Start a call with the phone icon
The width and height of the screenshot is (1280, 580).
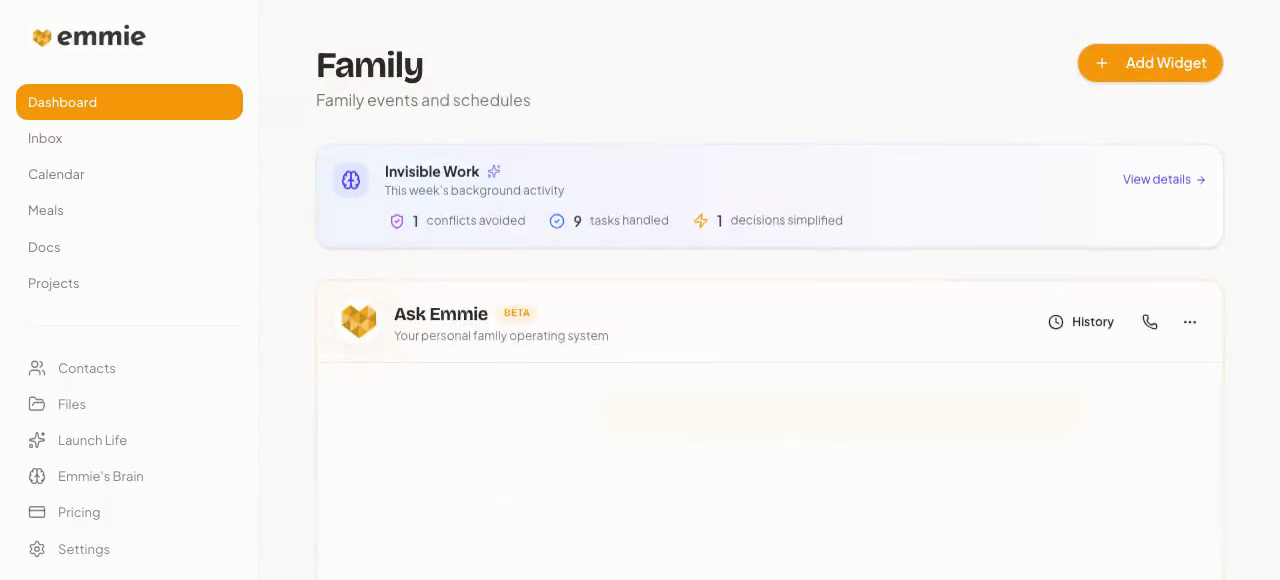click(x=1150, y=322)
